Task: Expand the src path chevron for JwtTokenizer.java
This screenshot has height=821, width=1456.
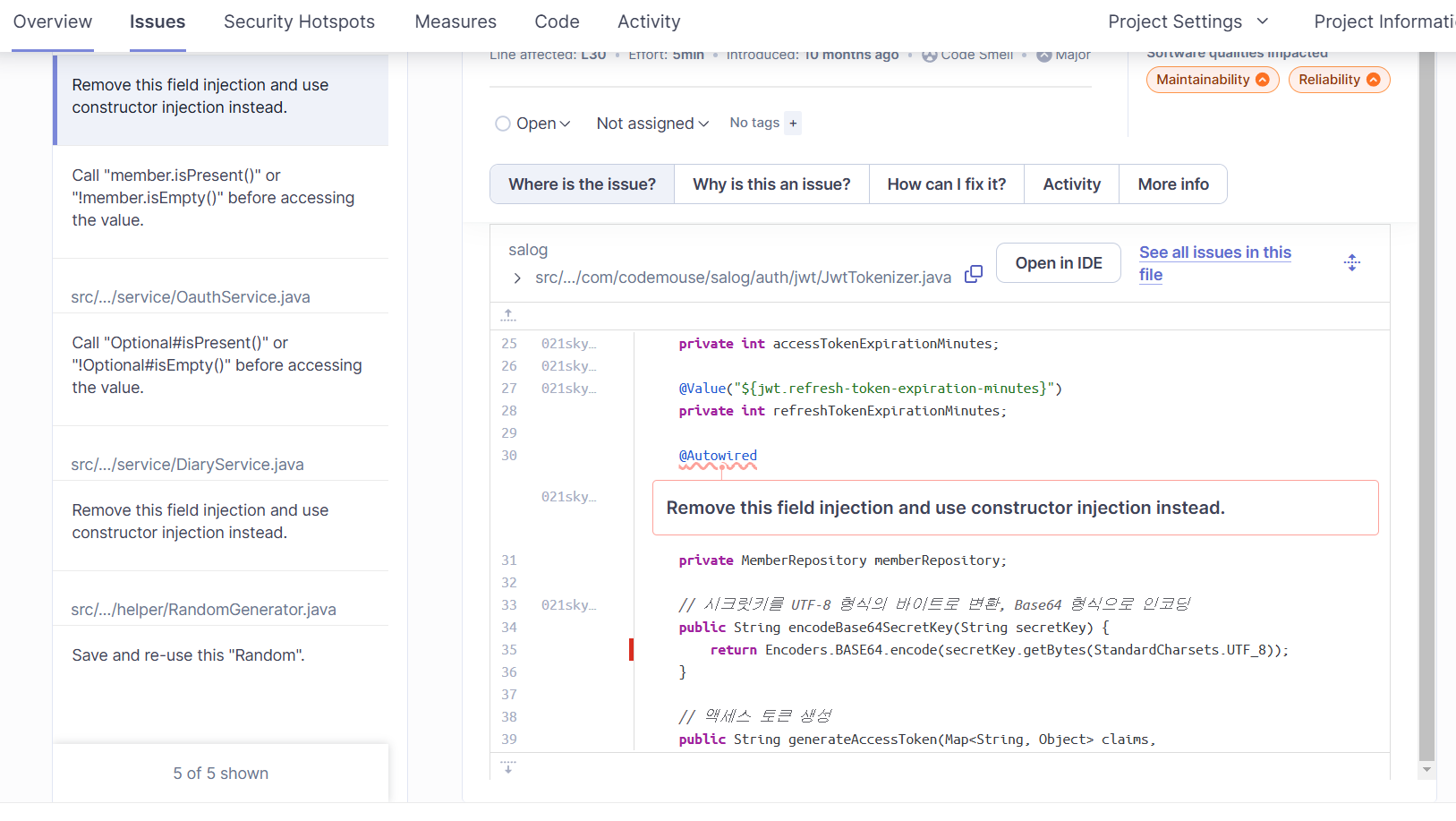Action: 517,278
